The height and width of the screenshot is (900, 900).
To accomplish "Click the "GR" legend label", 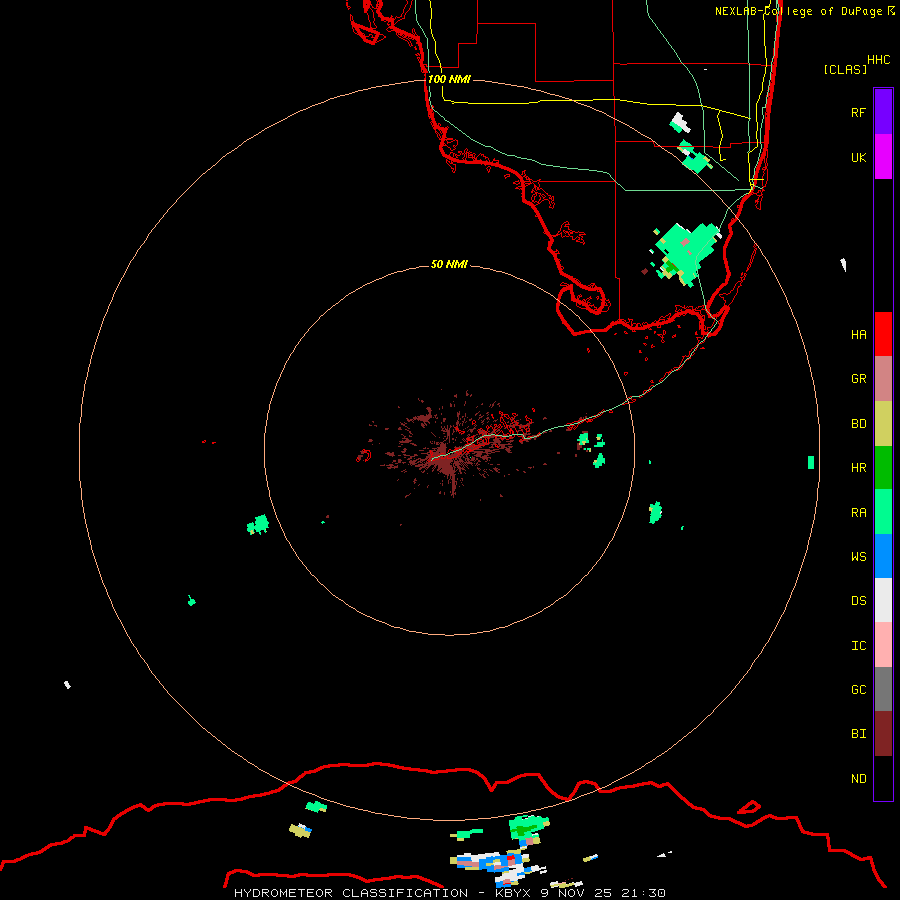I will tap(858, 379).
